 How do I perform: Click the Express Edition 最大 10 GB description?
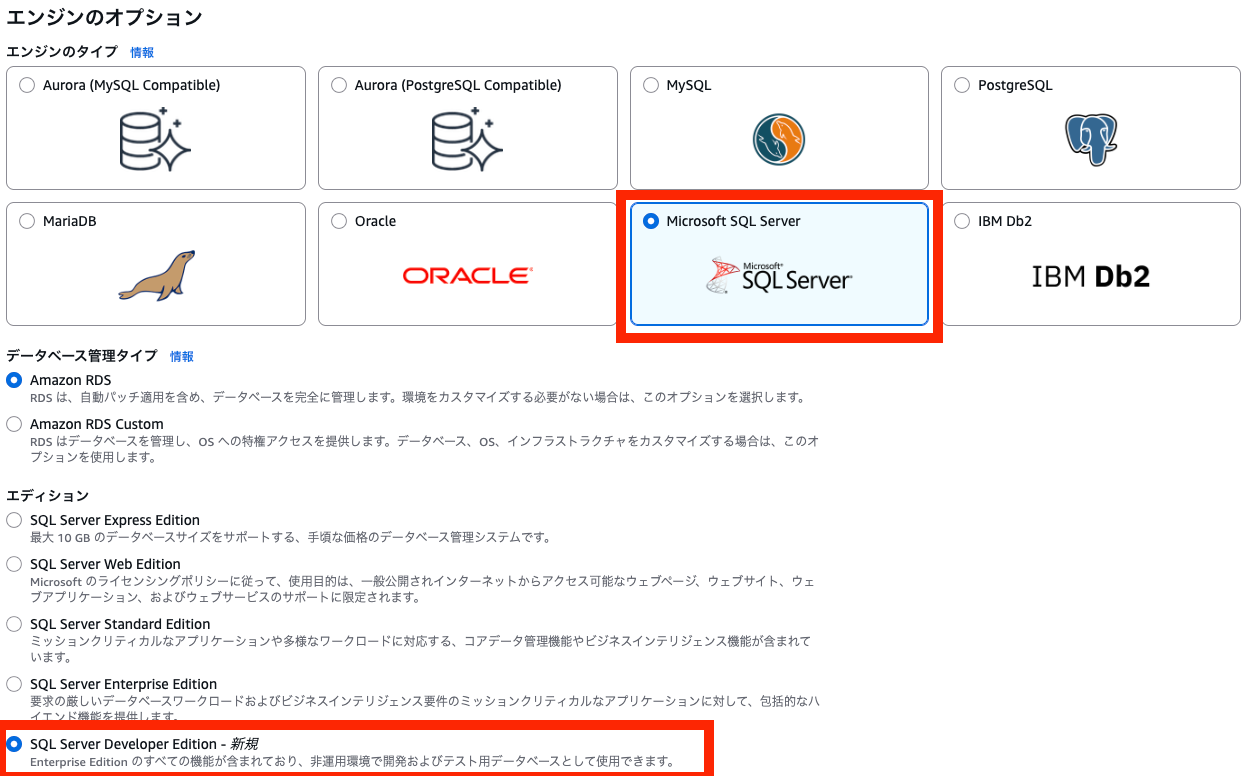point(291,538)
